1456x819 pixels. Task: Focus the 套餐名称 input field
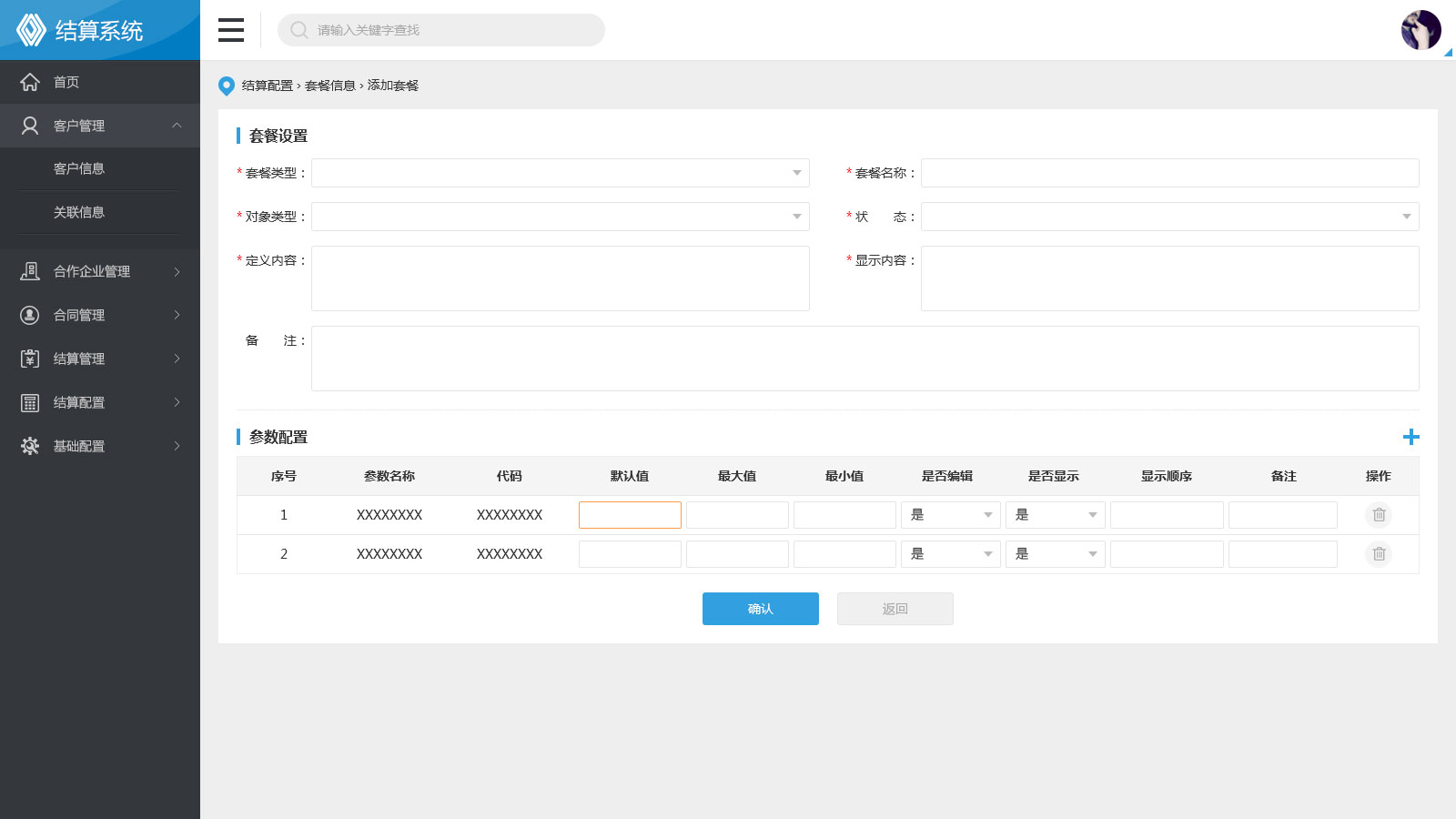pyautogui.click(x=1169, y=173)
